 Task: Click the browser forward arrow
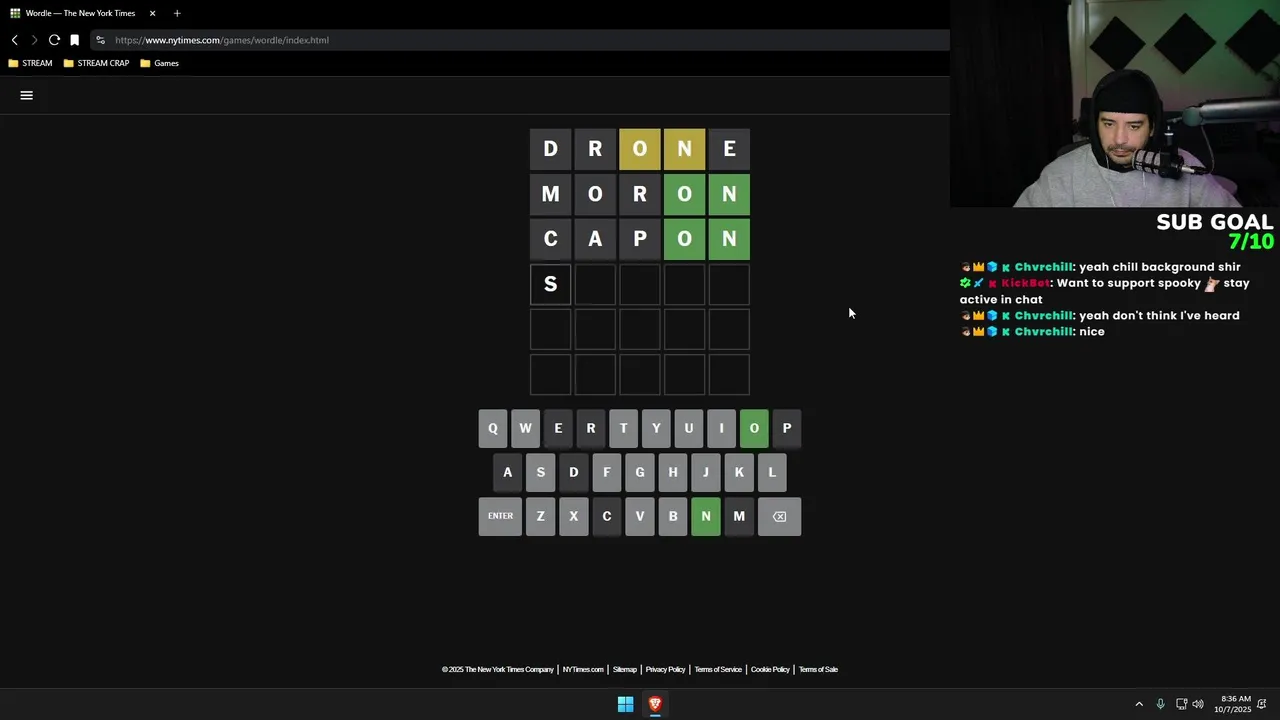tap(34, 40)
